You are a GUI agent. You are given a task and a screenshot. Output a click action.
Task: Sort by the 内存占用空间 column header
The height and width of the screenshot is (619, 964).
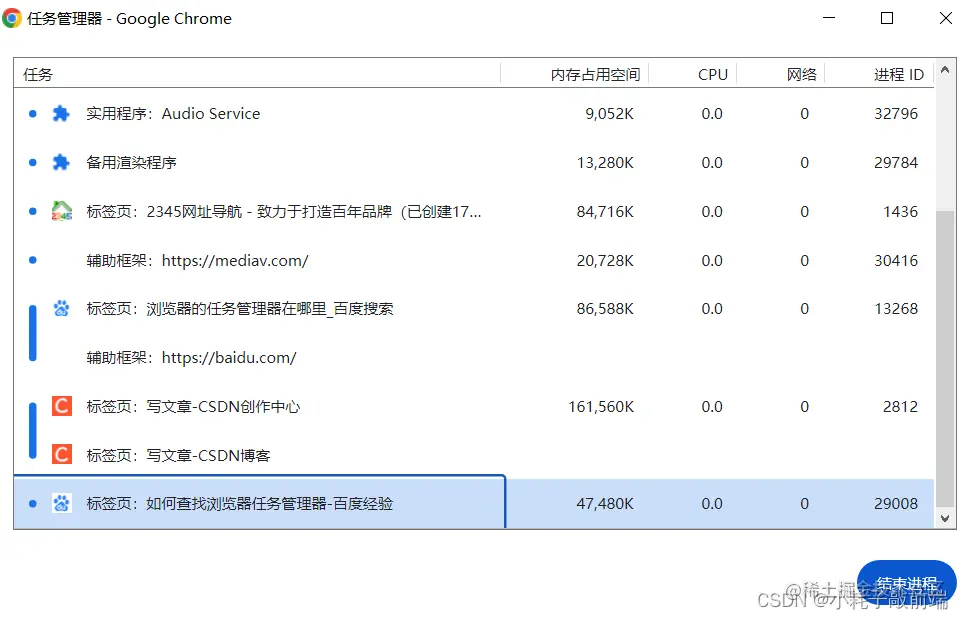[x=575, y=74]
